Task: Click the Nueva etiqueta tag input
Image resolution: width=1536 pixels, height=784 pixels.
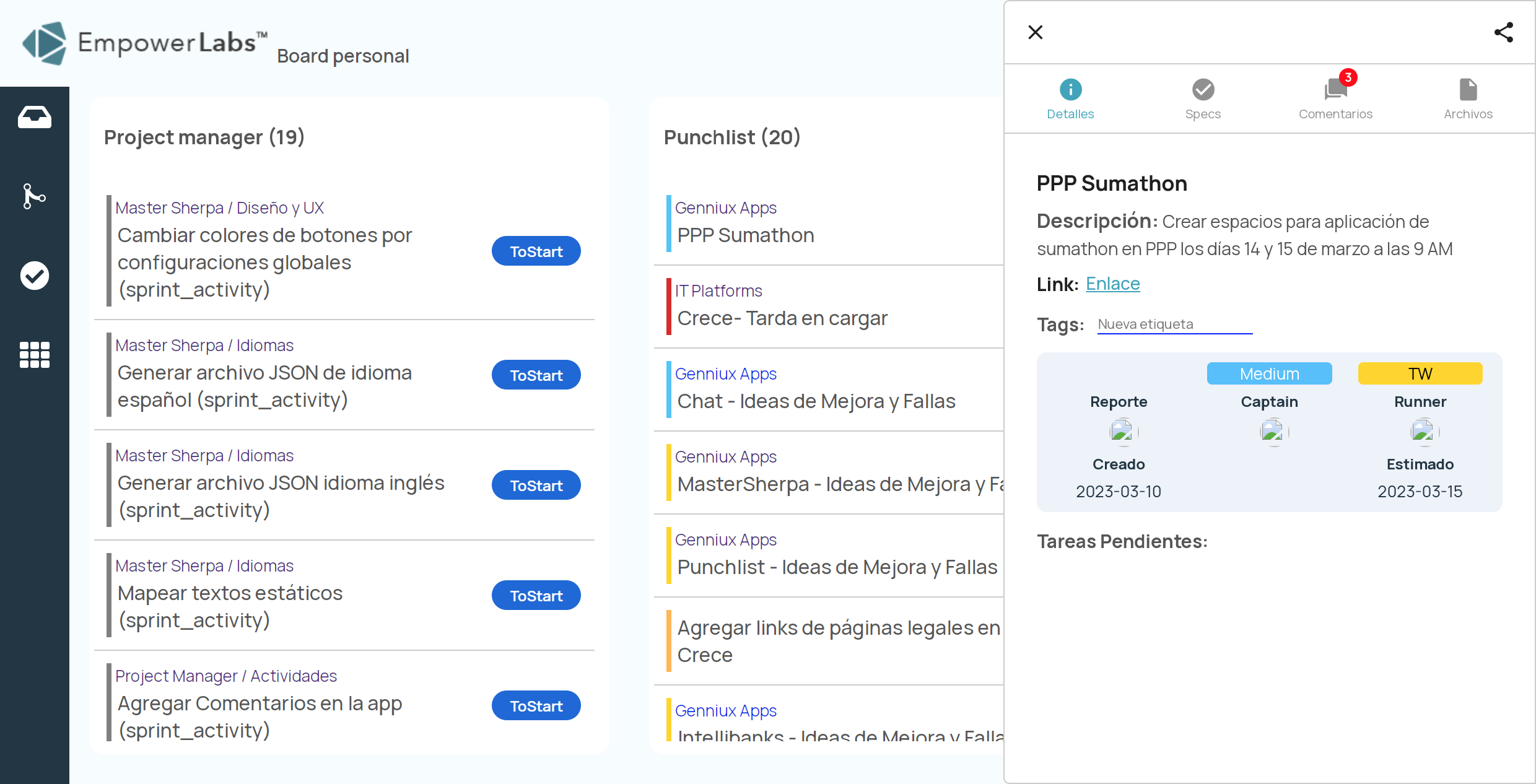Action: click(1175, 324)
